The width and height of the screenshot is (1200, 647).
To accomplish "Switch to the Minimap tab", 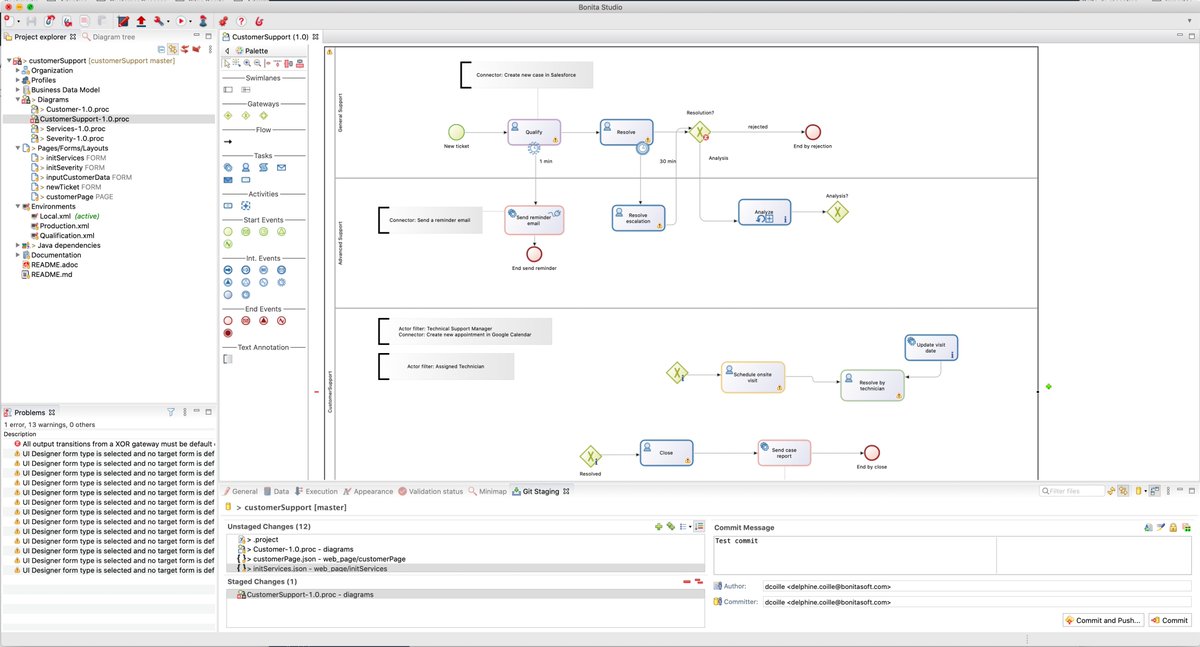I will point(487,491).
